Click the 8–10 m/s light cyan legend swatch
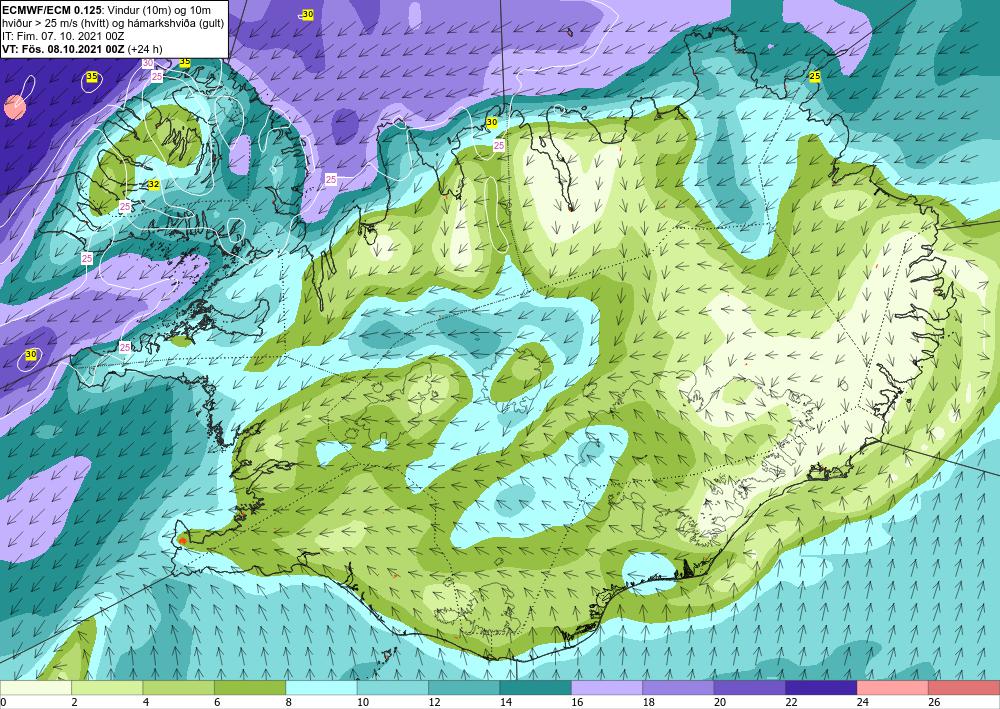This screenshot has width=1000, height=709. click(x=321, y=688)
